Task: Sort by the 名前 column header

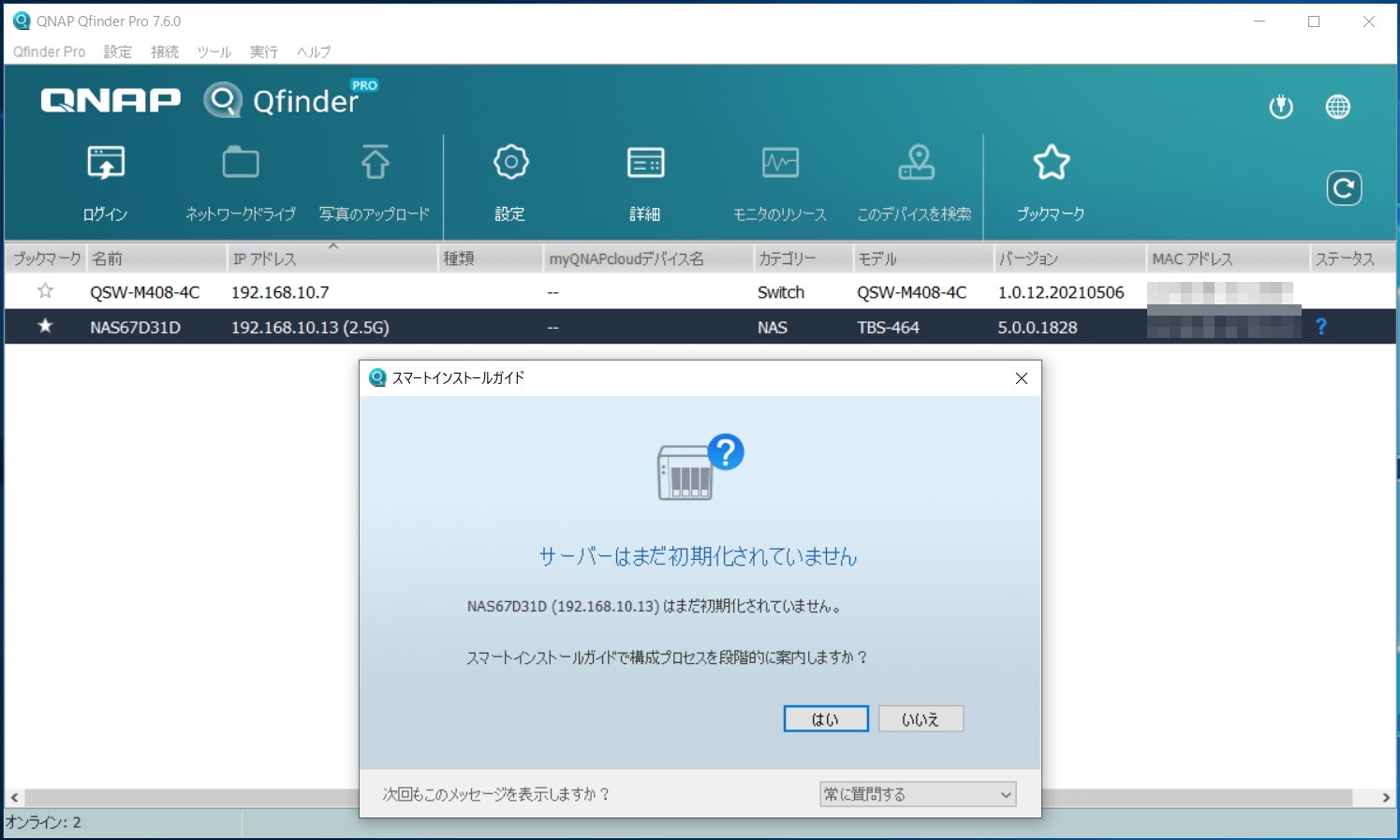Action: pyautogui.click(x=156, y=258)
